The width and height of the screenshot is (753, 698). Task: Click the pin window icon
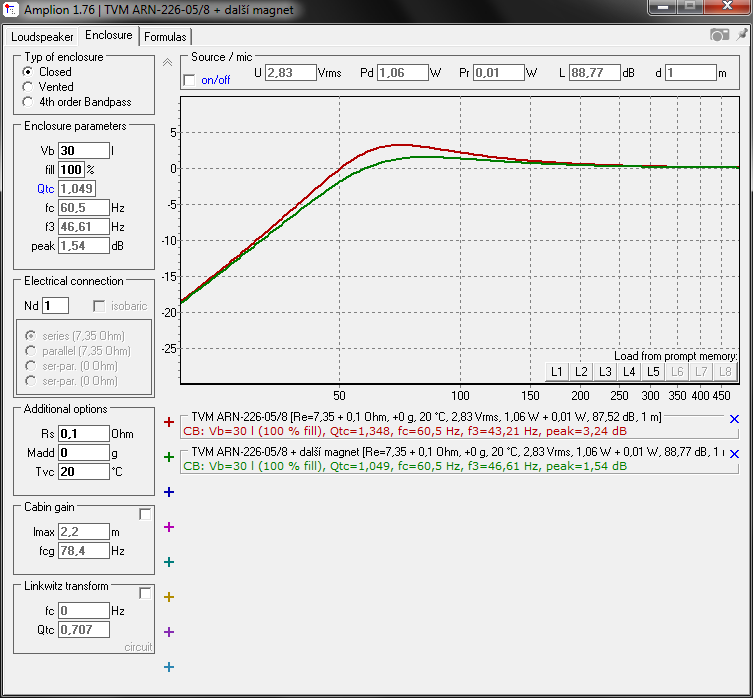coord(742,35)
